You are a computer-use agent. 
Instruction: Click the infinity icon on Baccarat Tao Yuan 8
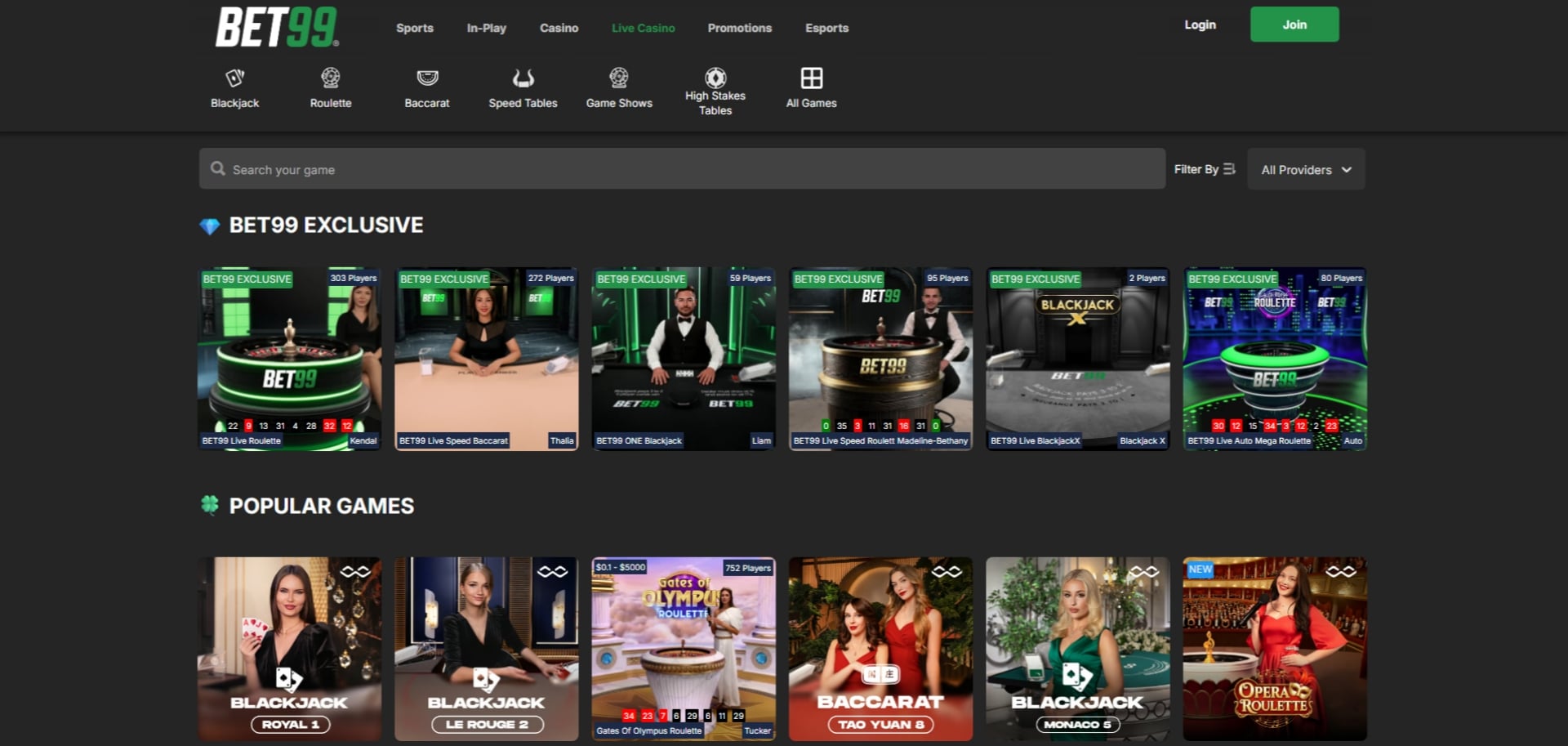(947, 572)
